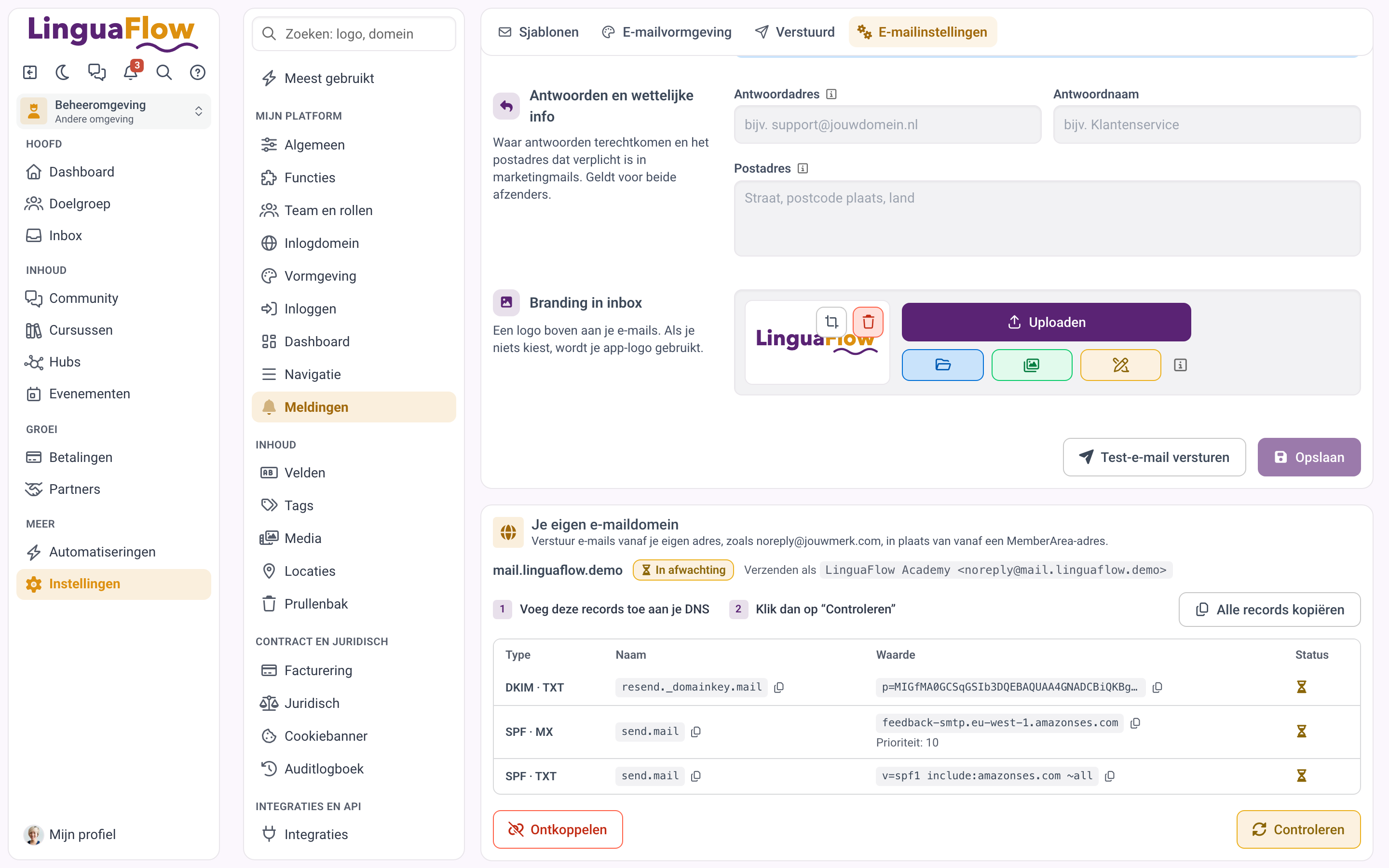Screen dimensions: 1389x868
Task: Open notifications bell with badge
Action: pyautogui.click(x=131, y=72)
